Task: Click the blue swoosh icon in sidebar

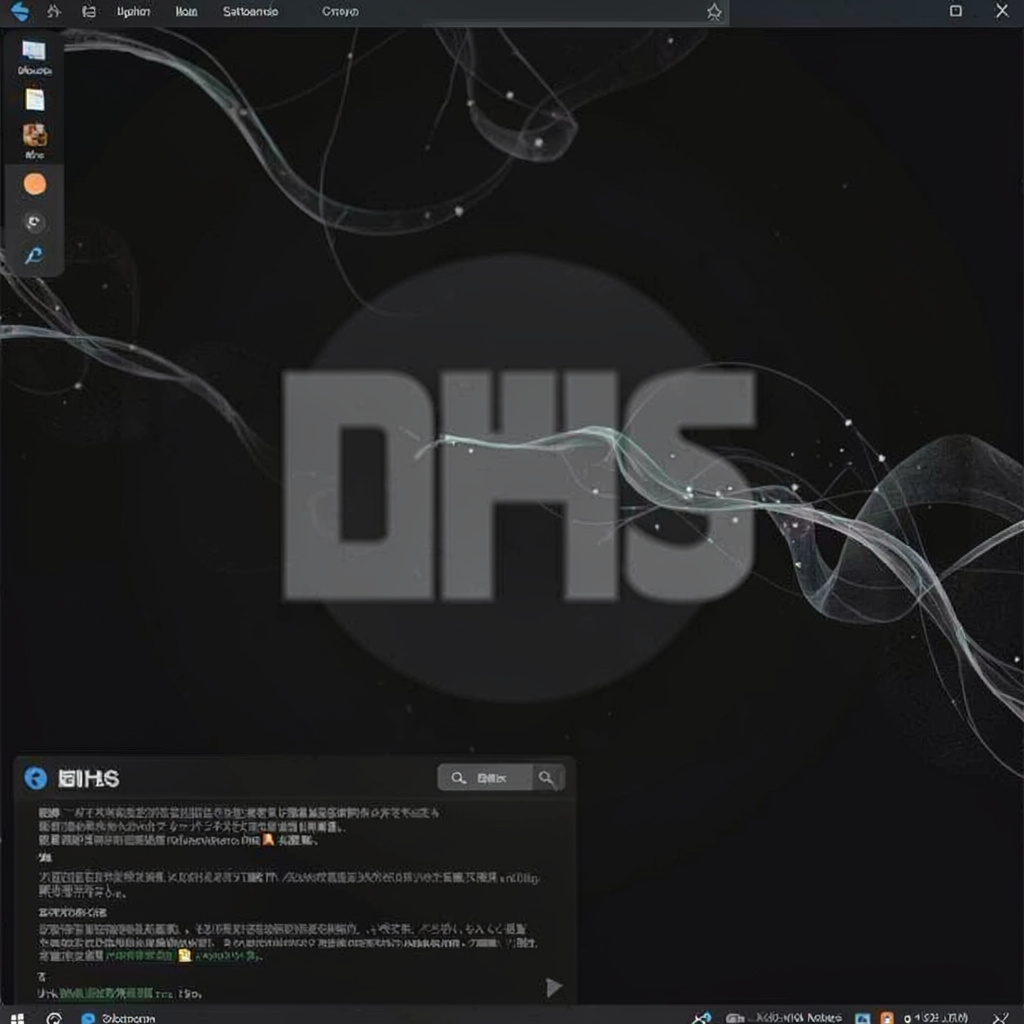Action: 34,255
